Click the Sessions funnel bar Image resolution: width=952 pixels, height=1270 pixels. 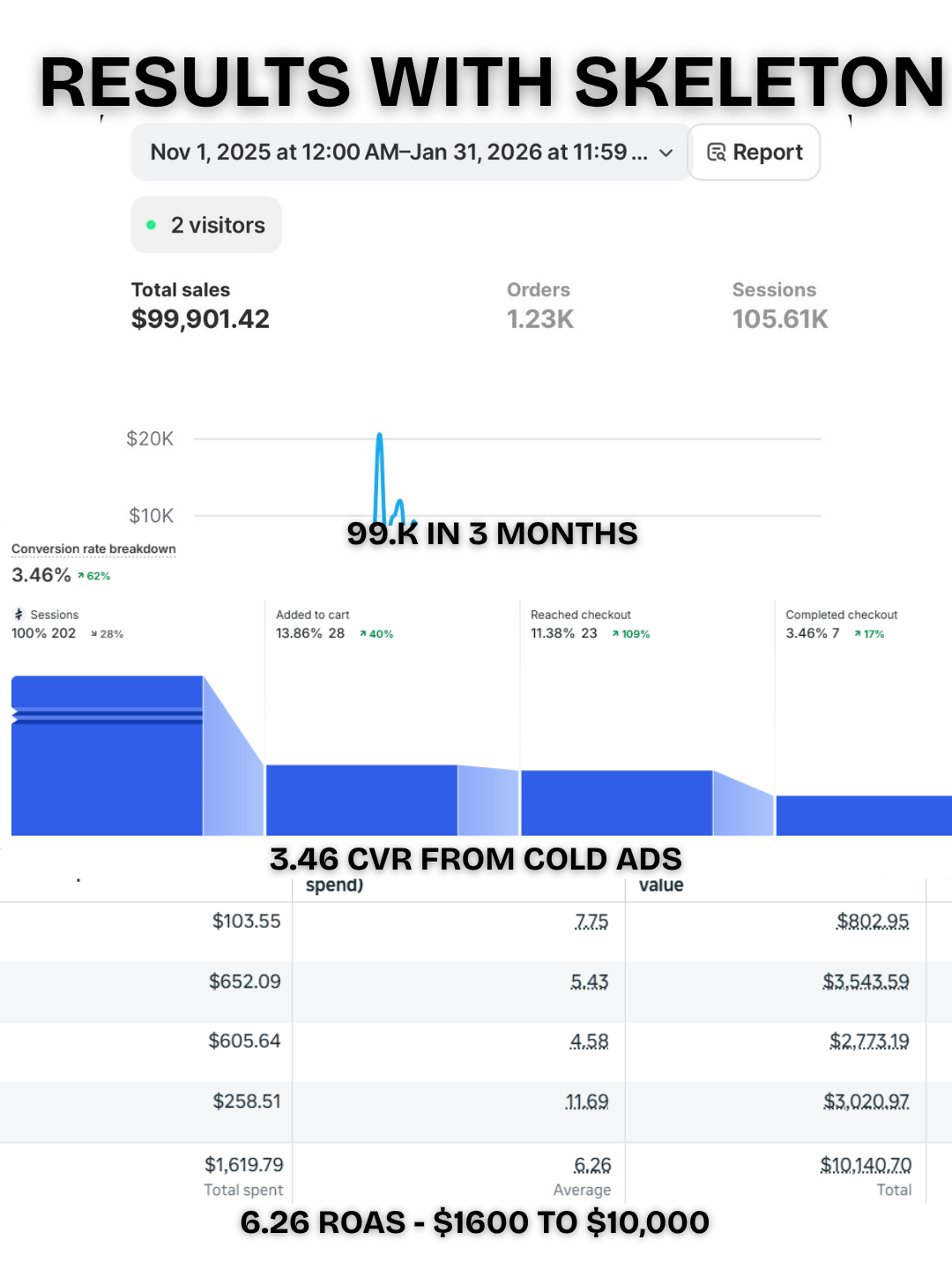(107, 756)
